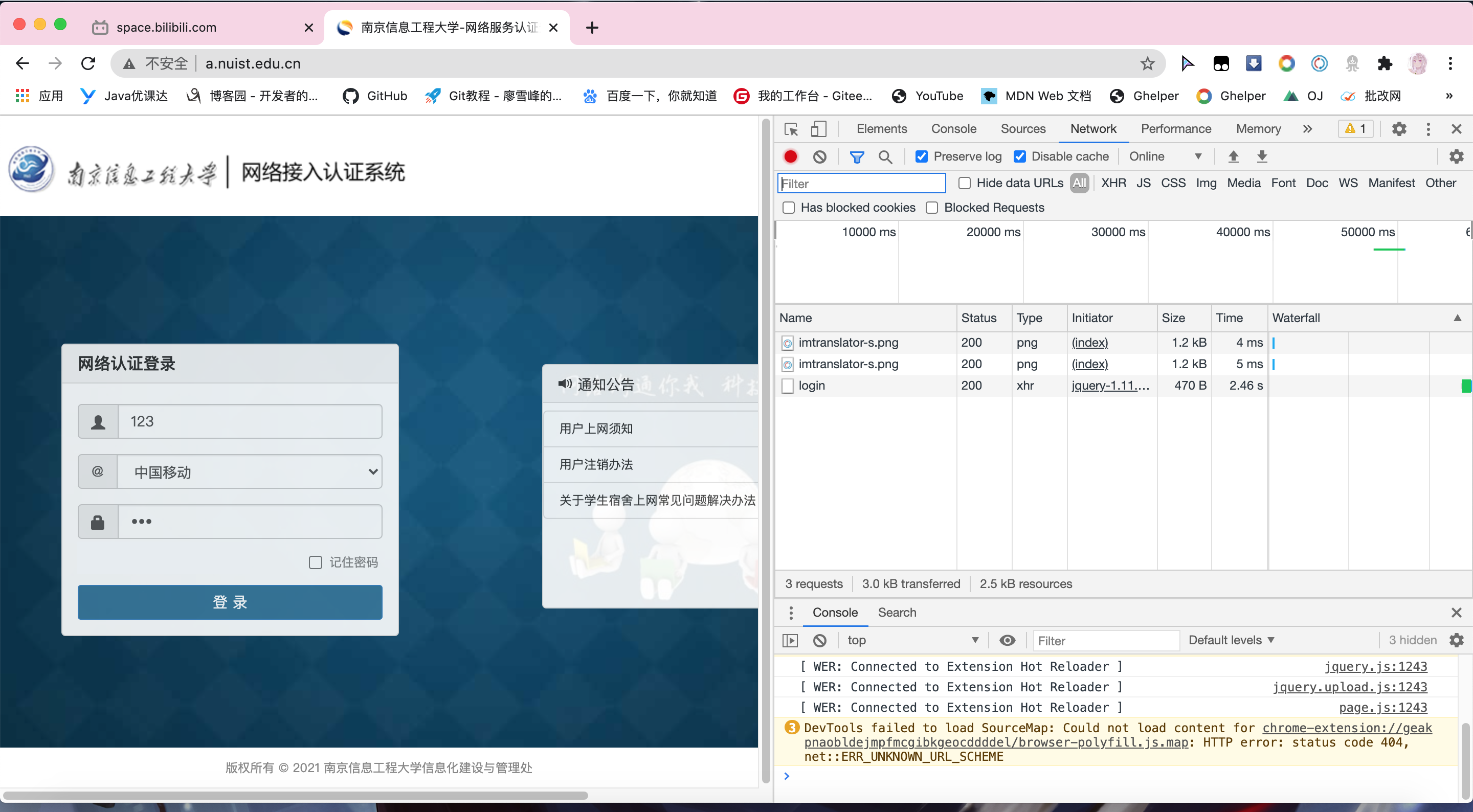Viewport: 1473px width, 812px height.
Task: Export HAR file with download arrow
Action: pyautogui.click(x=1262, y=156)
